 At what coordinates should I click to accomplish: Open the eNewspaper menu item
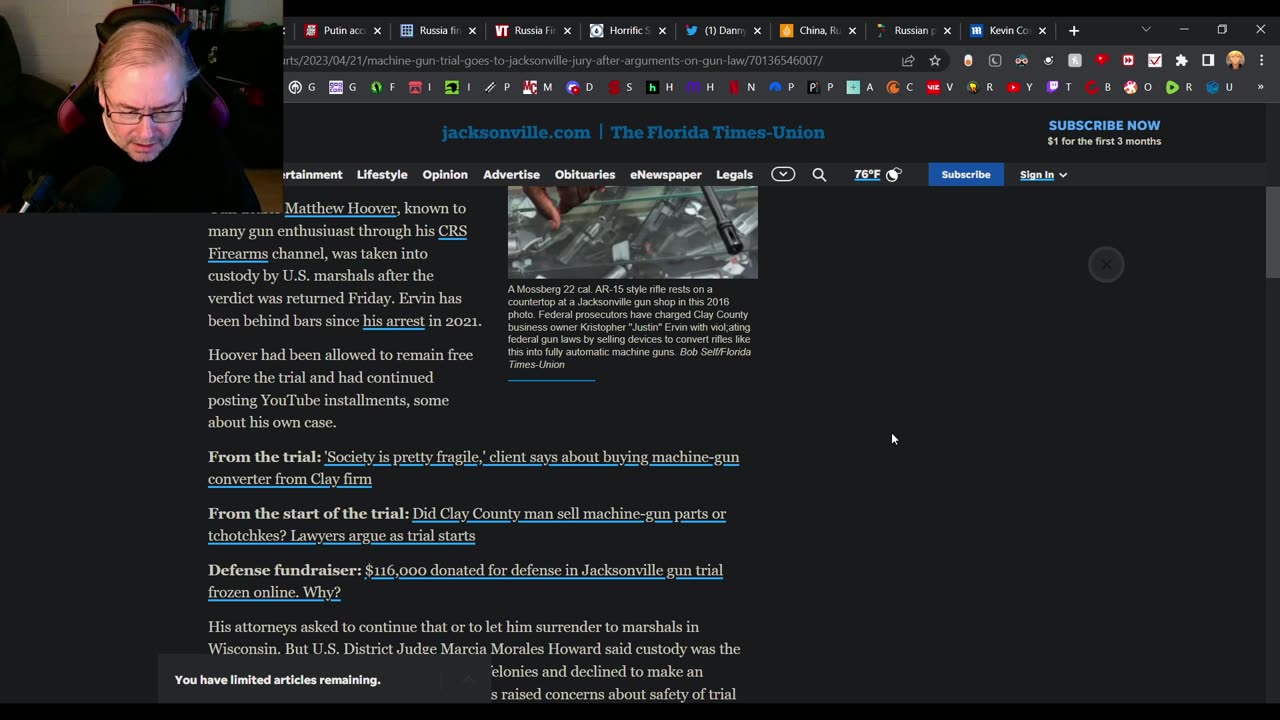tap(665, 174)
